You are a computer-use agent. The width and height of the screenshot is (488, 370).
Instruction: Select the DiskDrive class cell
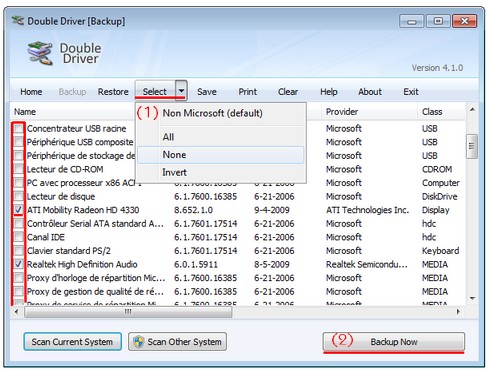pyautogui.click(x=439, y=196)
